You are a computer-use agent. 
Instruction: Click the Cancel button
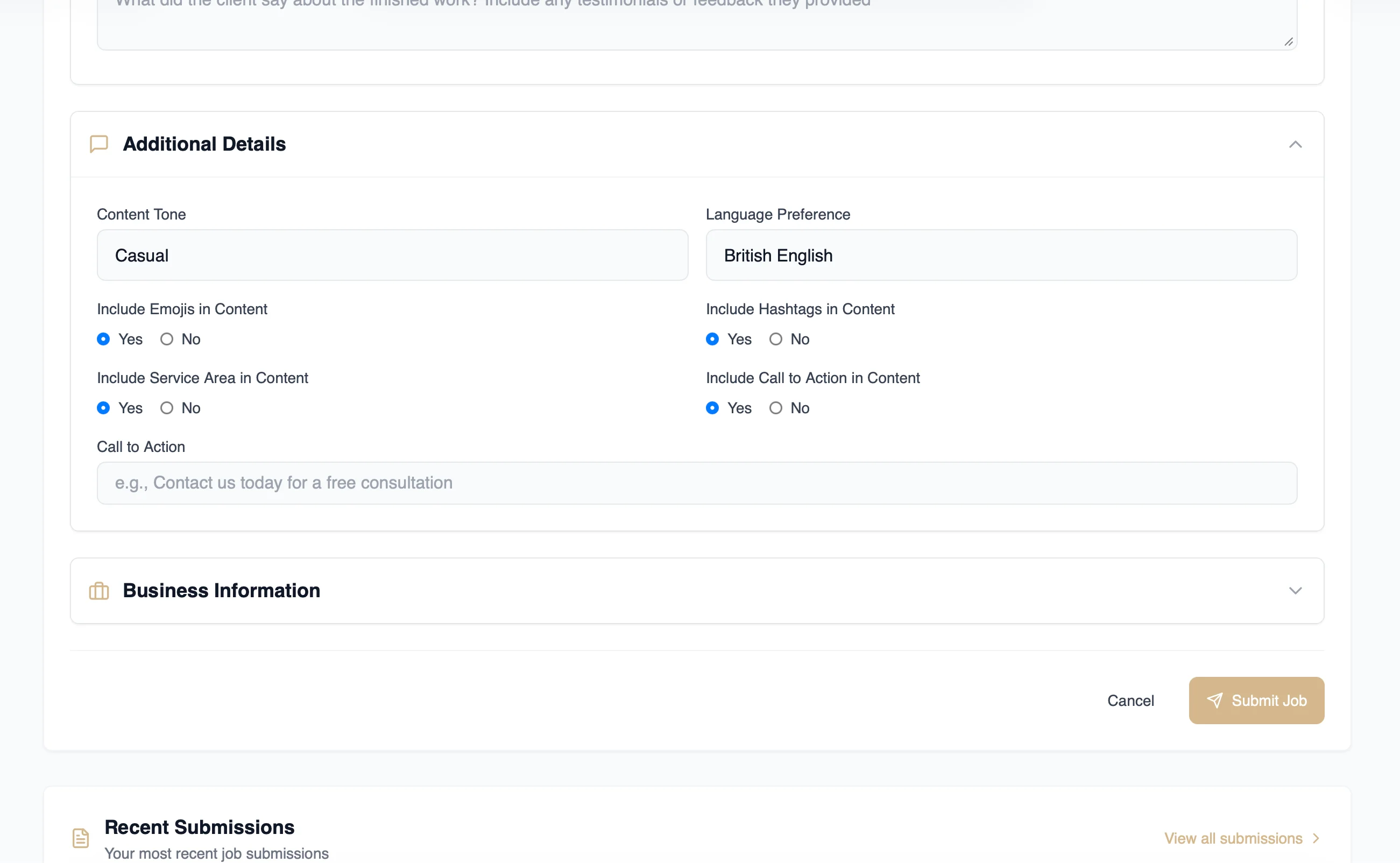click(x=1130, y=701)
